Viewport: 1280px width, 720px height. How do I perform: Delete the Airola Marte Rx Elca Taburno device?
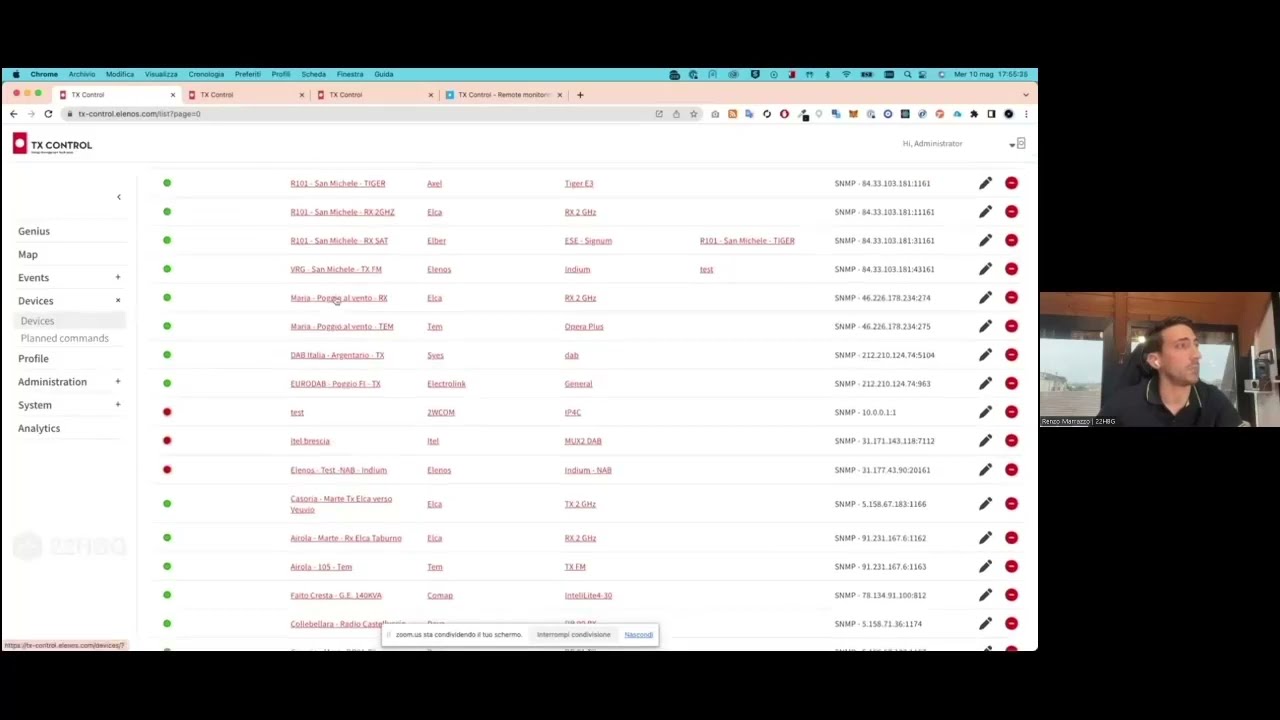pyautogui.click(x=1011, y=538)
